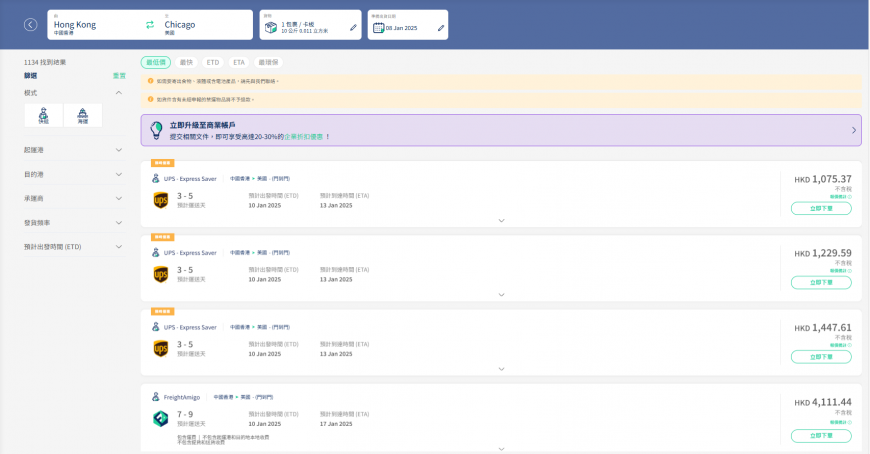Order now on the HKD 1,447.61 quote
This screenshot has height=454, width=870.
pos(821,357)
